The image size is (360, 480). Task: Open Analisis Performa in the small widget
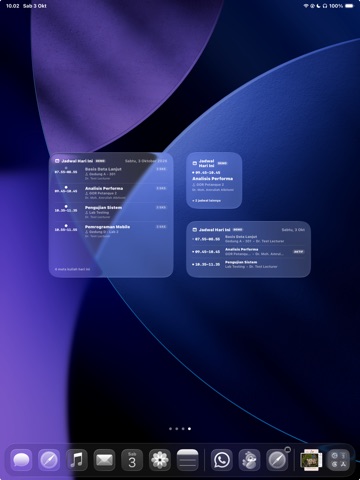pos(213,179)
